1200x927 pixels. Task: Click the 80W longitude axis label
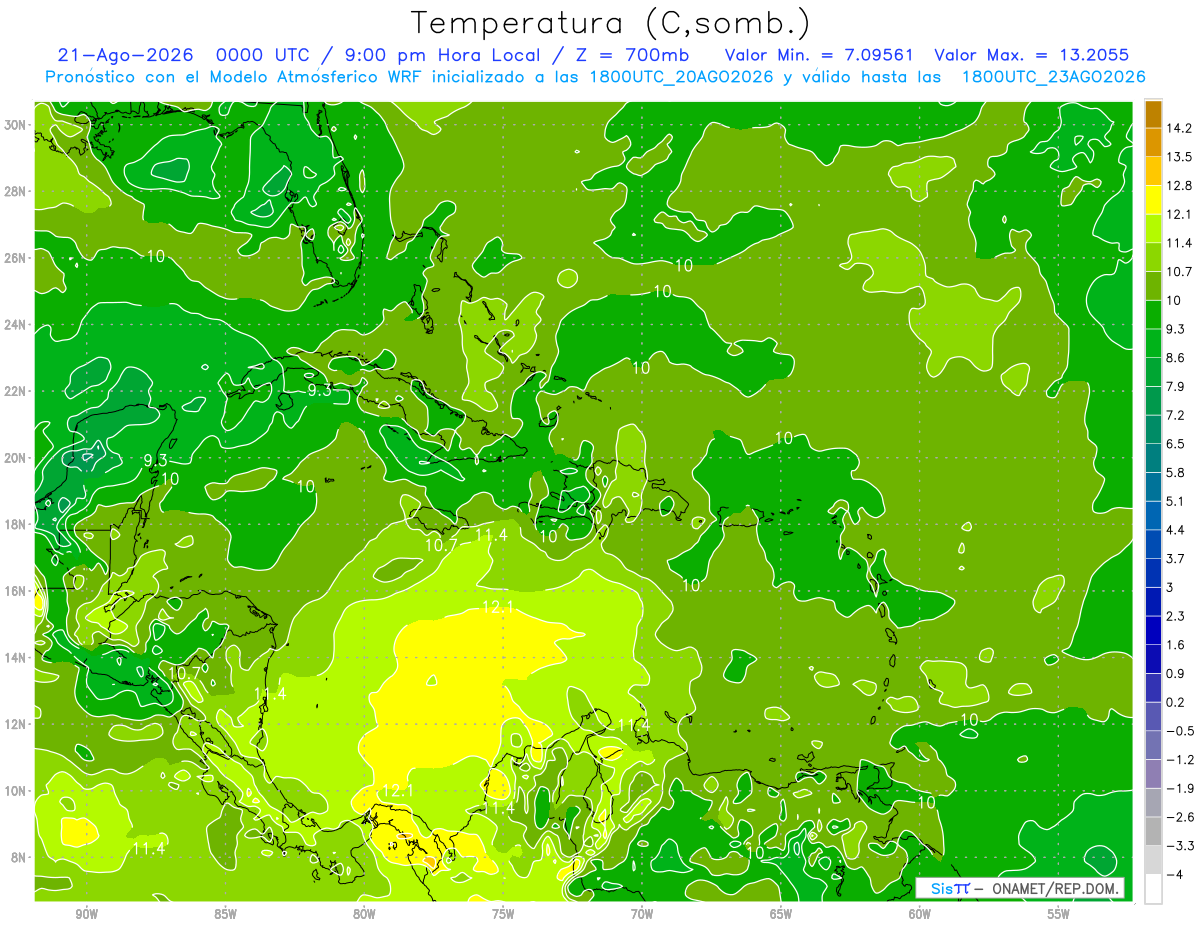pyautogui.click(x=364, y=914)
